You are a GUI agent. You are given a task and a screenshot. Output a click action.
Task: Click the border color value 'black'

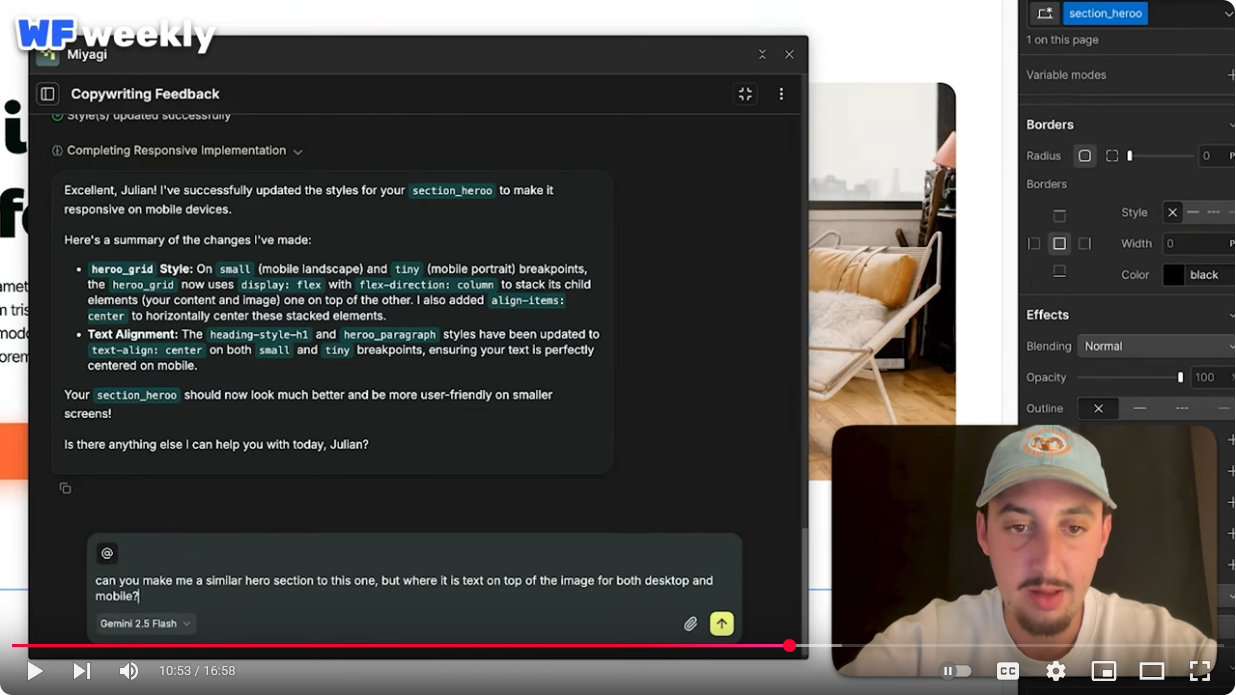pyautogui.click(x=1204, y=275)
